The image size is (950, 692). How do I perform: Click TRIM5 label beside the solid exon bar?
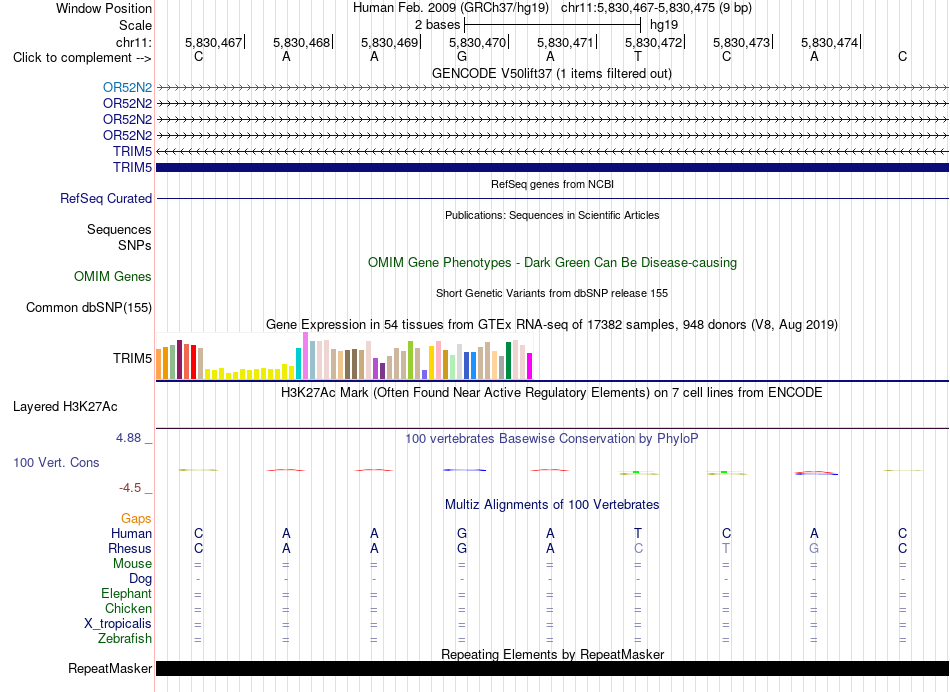point(132,167)
